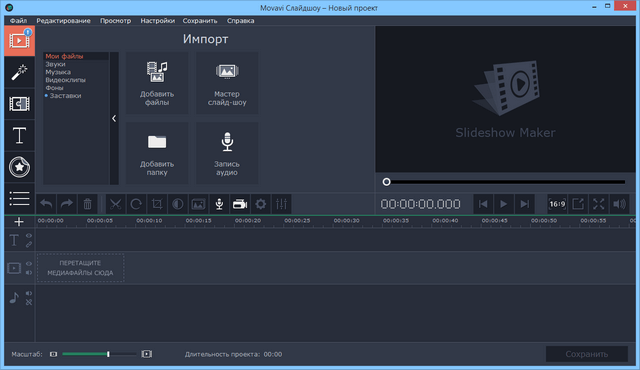Select Музыка category
This screenshot has width=640, height=370.
click(58, 72)
